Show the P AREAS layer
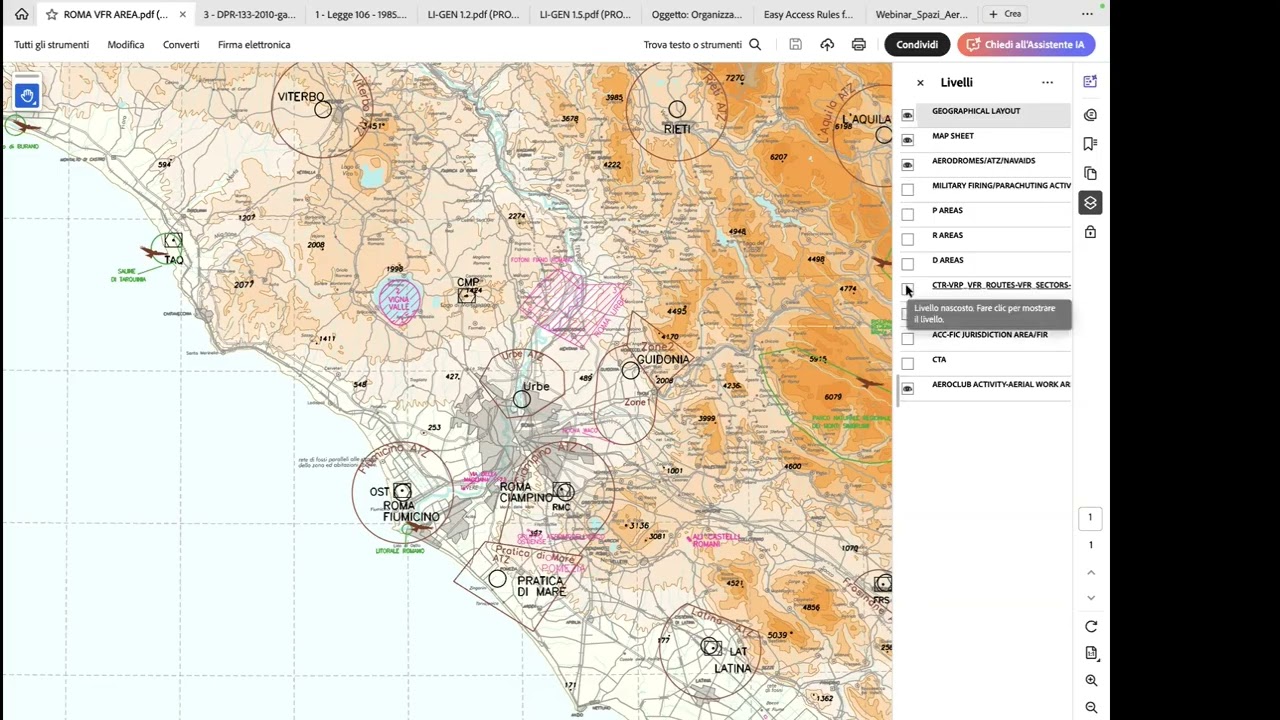 (908, 214)
